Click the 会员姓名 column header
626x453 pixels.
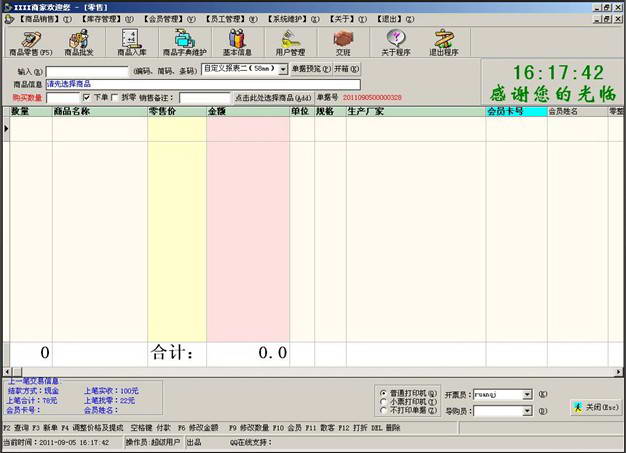coord(577,111)
